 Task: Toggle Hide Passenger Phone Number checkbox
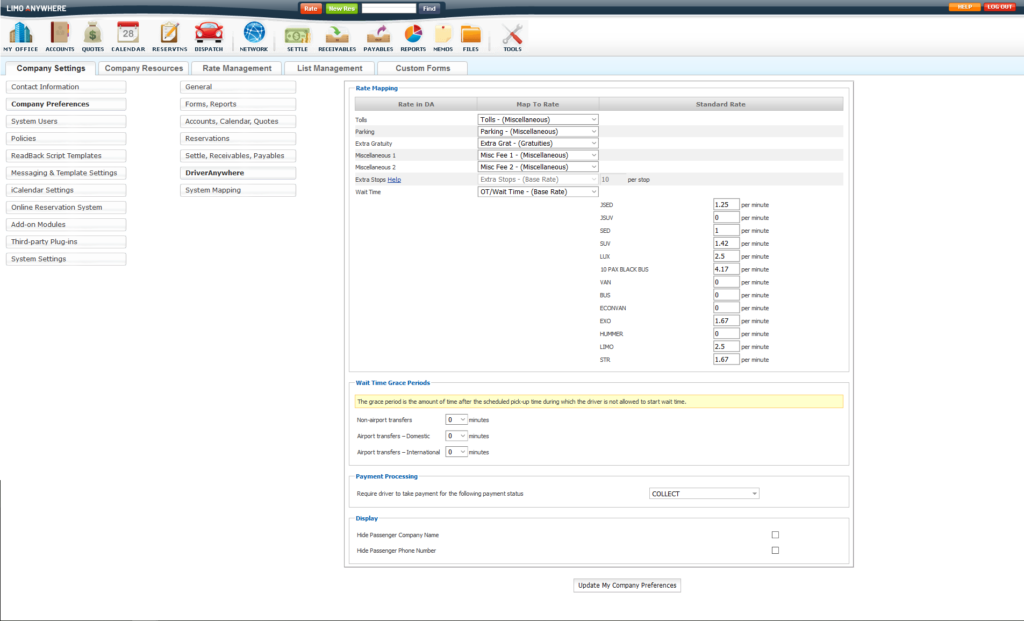[x=775, y=551]
